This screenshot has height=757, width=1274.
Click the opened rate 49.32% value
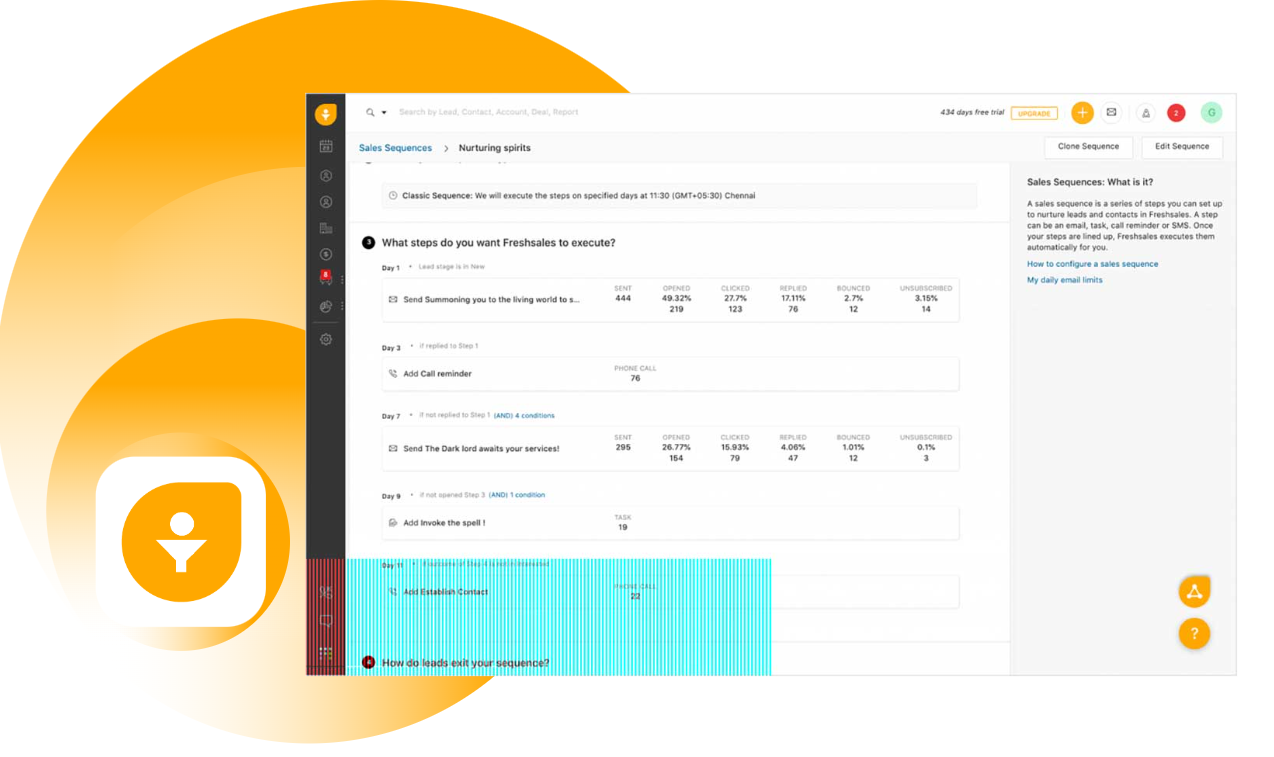pos(676,298)
